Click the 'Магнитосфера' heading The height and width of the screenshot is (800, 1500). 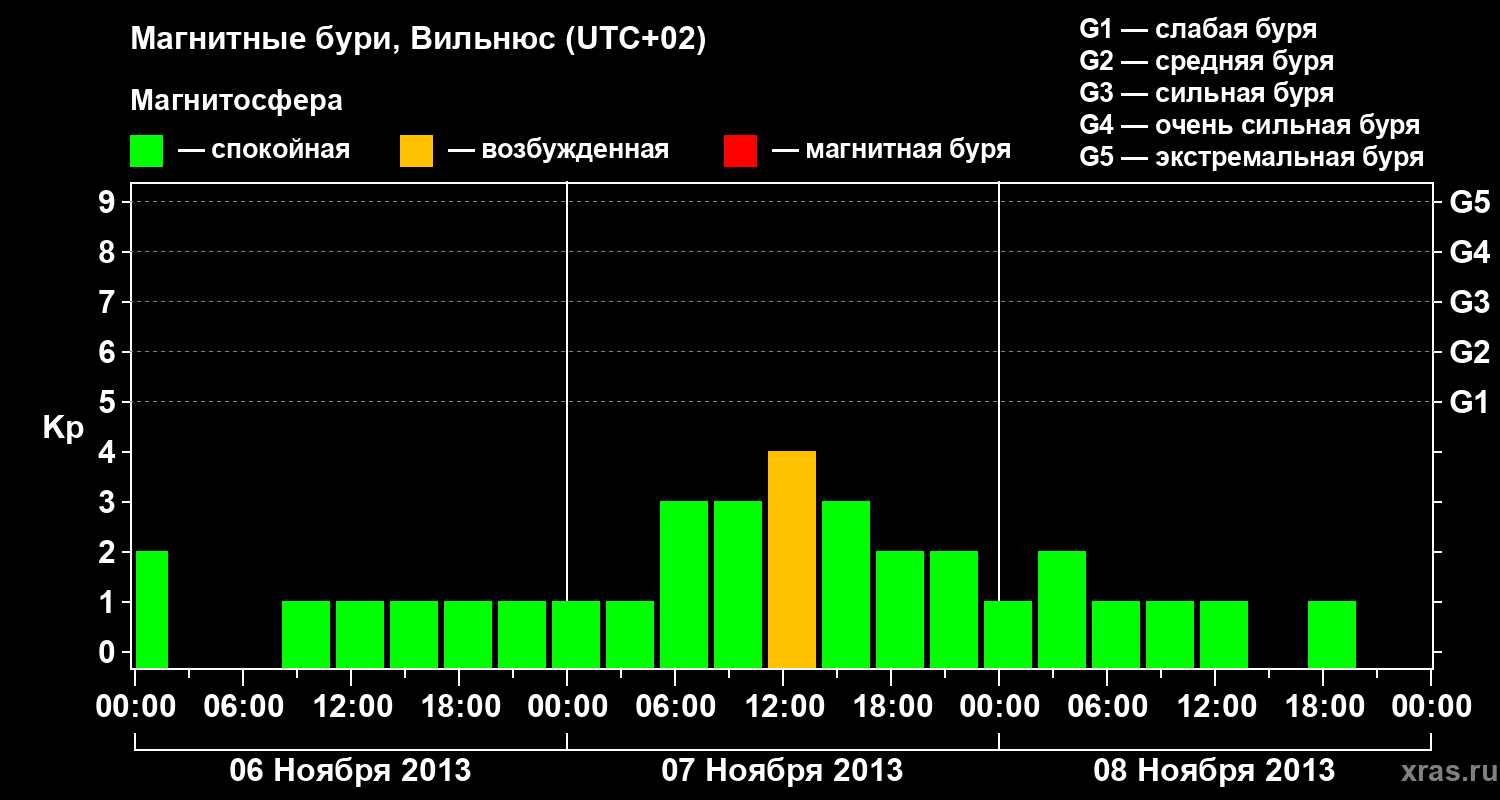point(237,101)
